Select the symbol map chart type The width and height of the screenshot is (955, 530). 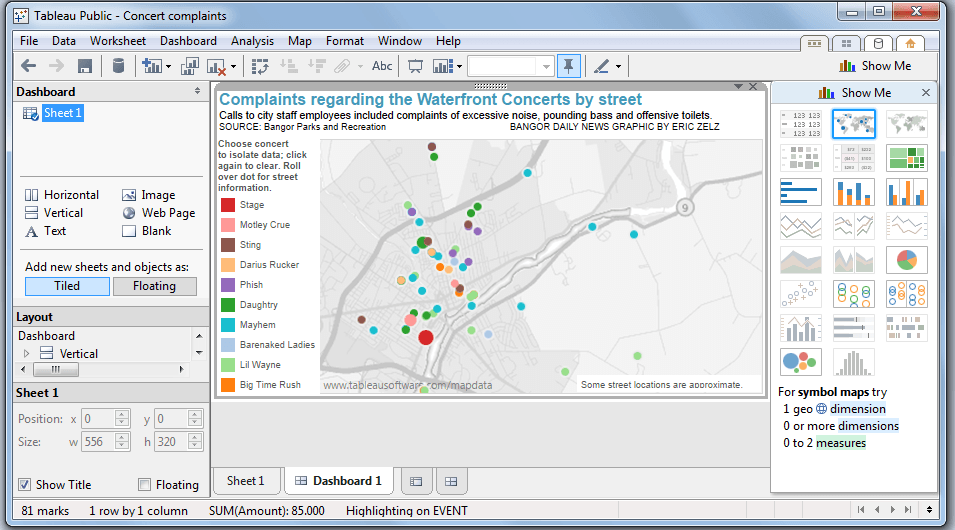coord(854,124)
